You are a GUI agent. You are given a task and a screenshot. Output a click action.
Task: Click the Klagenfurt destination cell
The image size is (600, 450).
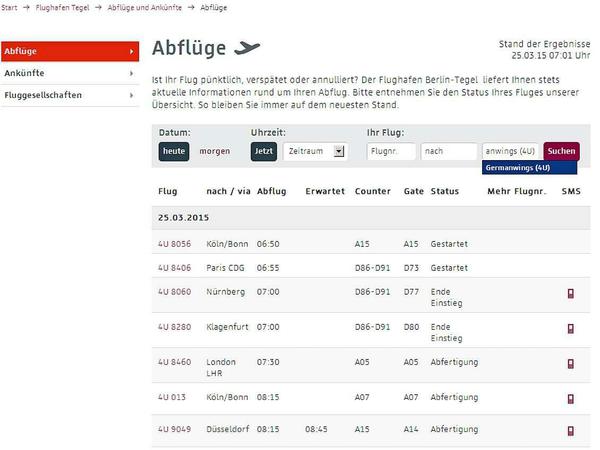point(227,327)
